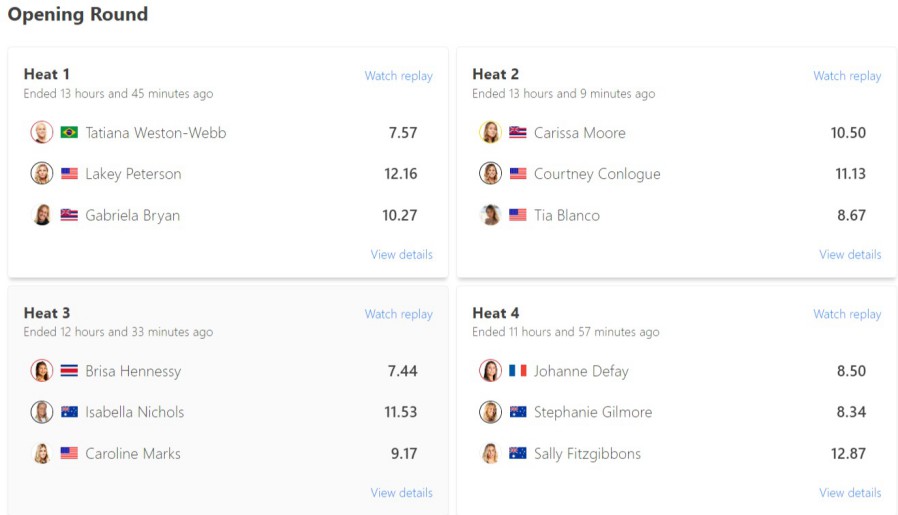Image resolution: width=898 pixels, height=515 pixels.
Task: Click the France flag beside Johanne Defay
Action: (x=518, y=371)
